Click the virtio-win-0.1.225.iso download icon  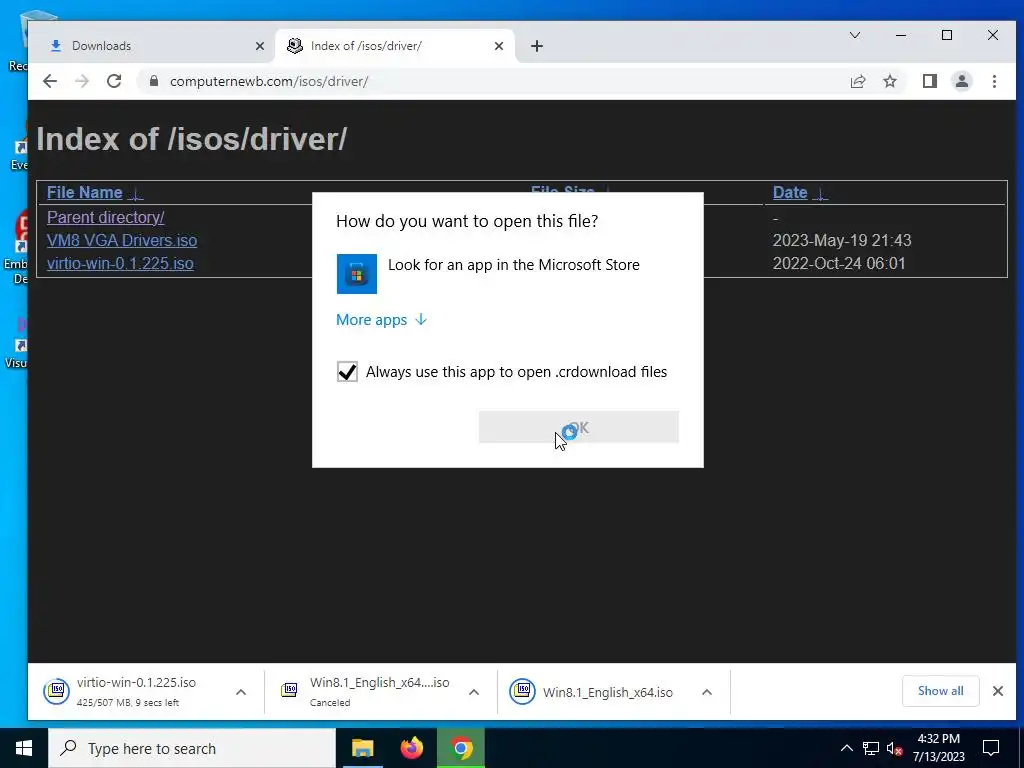coord(57,692)
